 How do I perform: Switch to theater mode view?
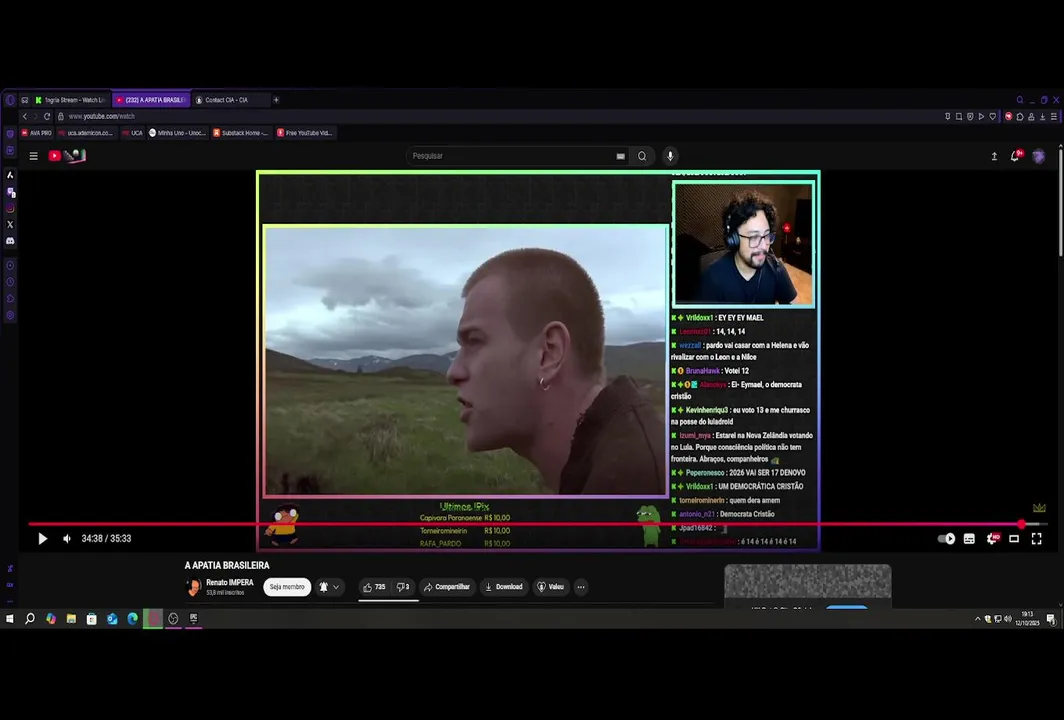tap(1014, 539)
